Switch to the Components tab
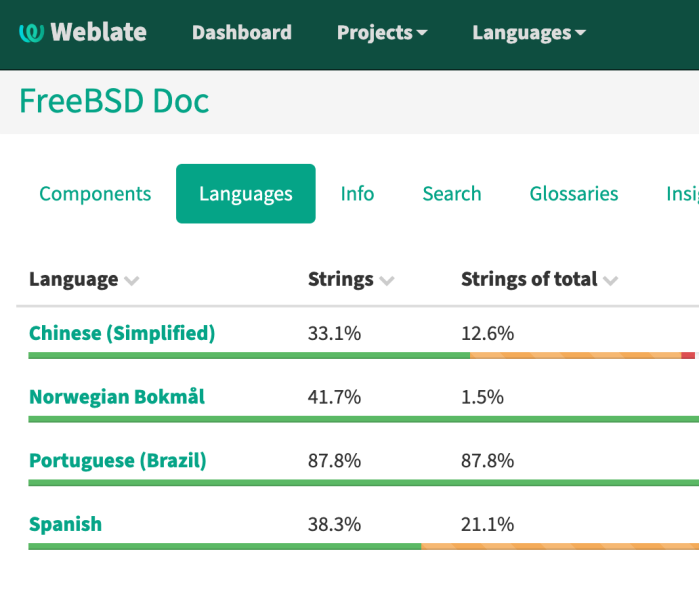This screenshot has height=600, width=699. tap(95, 193)
